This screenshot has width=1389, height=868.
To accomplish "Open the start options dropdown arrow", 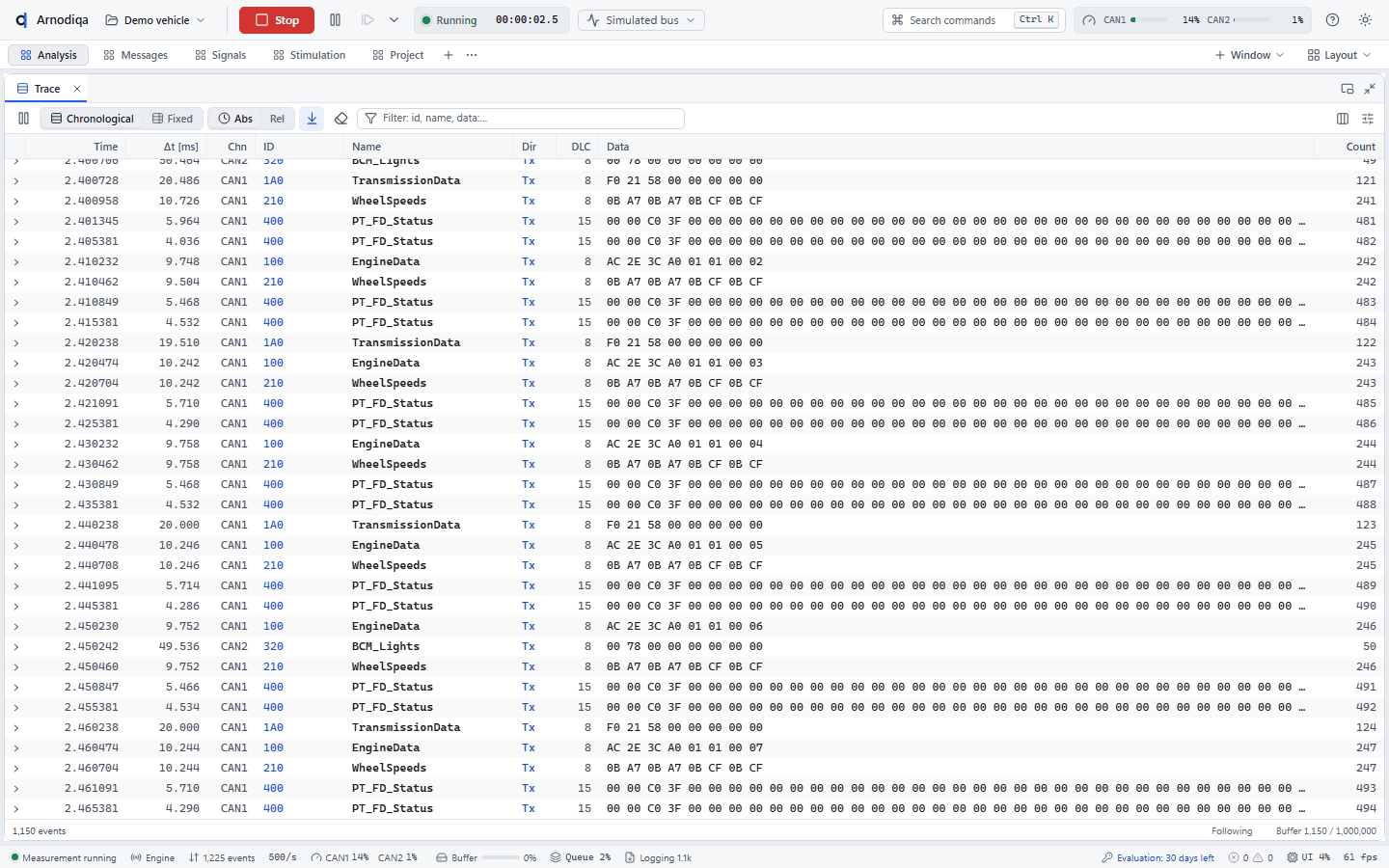I will click(394, 20).
